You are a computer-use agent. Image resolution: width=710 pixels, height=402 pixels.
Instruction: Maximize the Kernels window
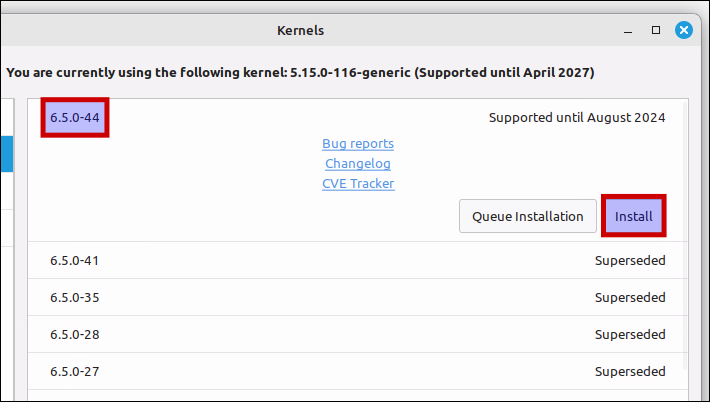(656, 30)
